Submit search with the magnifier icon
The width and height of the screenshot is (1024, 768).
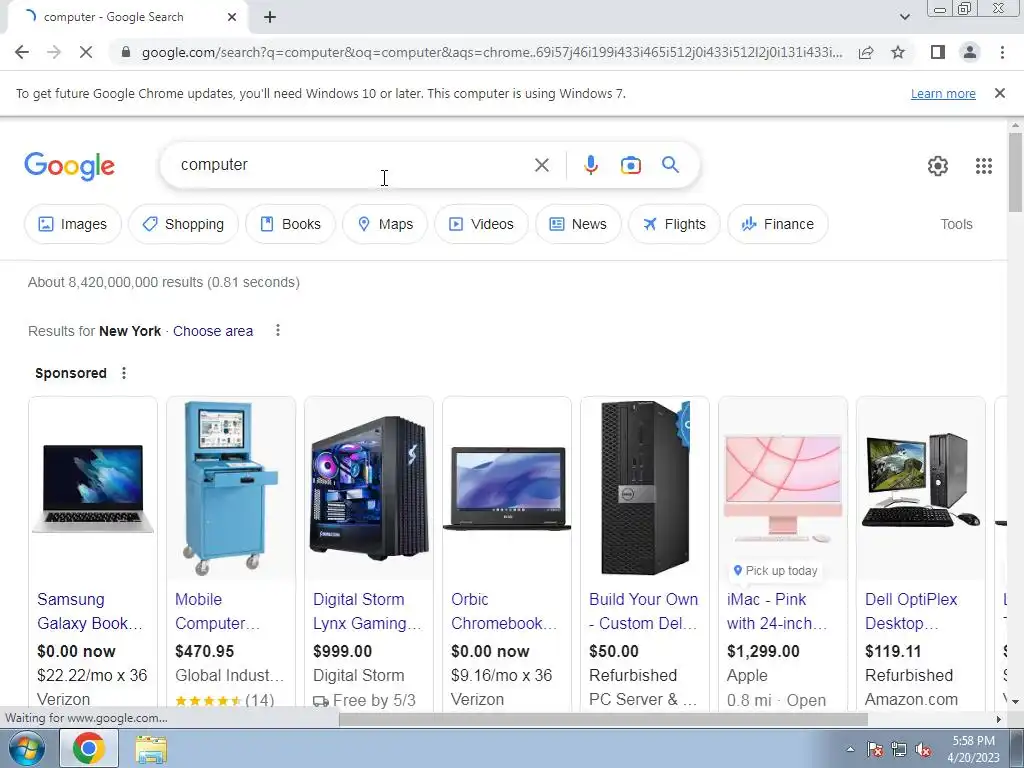coord(670,165)
